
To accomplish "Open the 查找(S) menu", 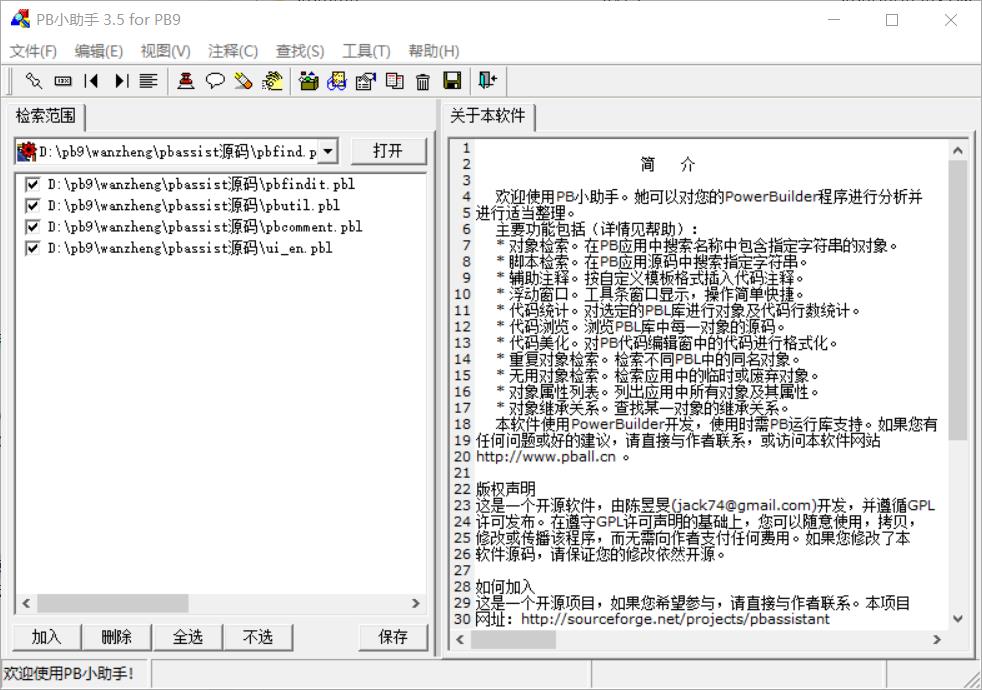I will pos(300,51).
